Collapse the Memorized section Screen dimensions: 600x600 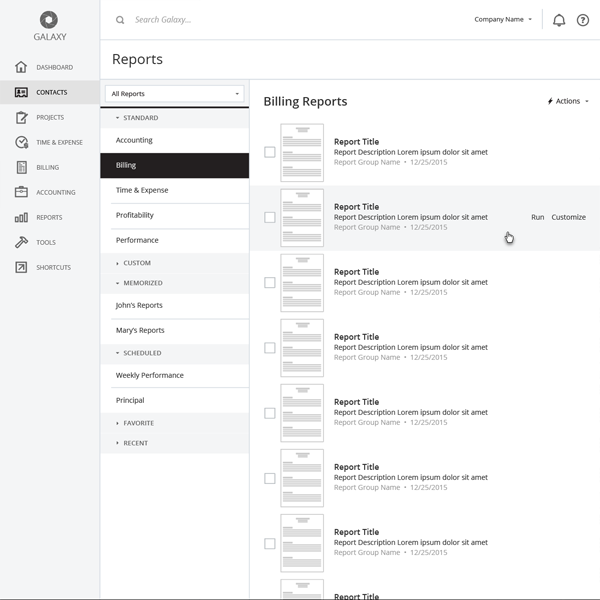(x=174, y=283)
